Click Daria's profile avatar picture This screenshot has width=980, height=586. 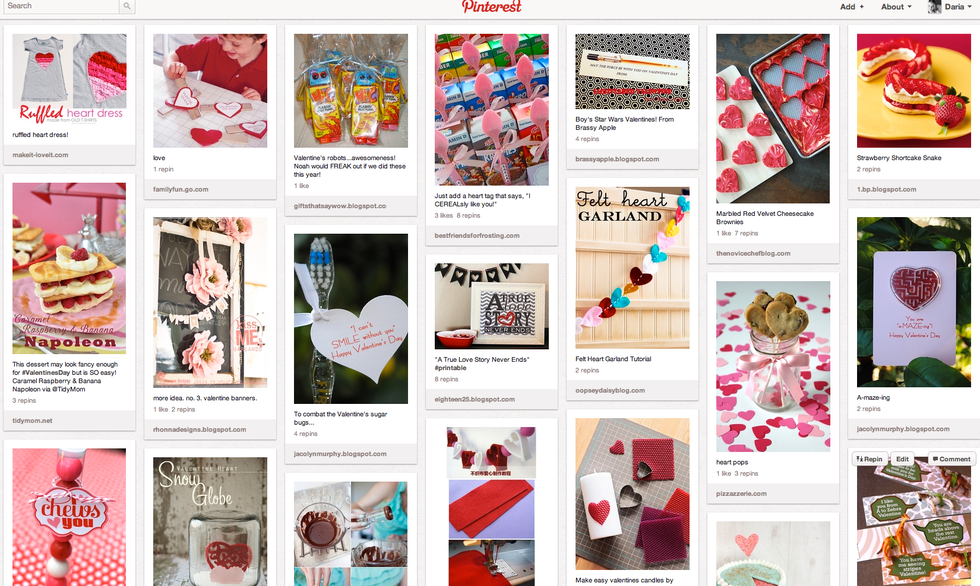934,7
